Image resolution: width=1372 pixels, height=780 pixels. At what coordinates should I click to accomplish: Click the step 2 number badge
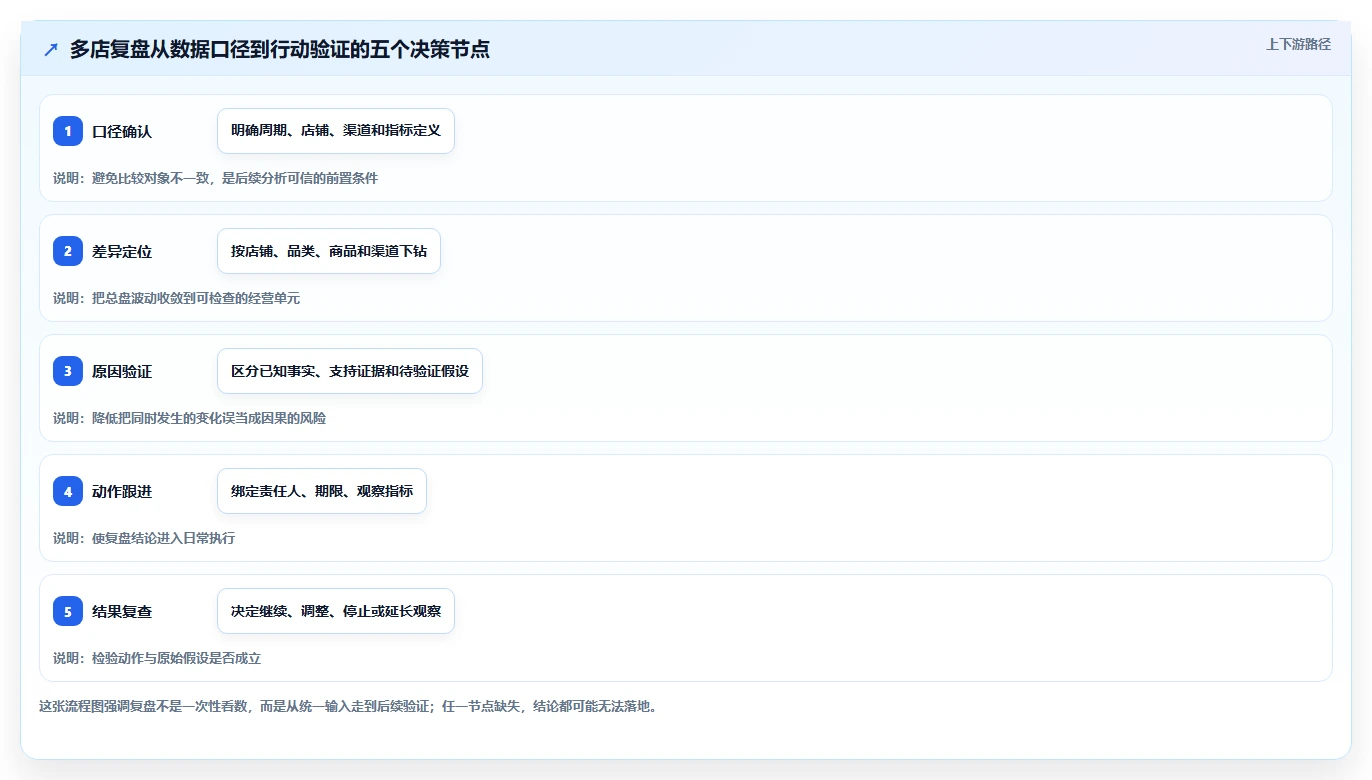[x=68, y=251]
